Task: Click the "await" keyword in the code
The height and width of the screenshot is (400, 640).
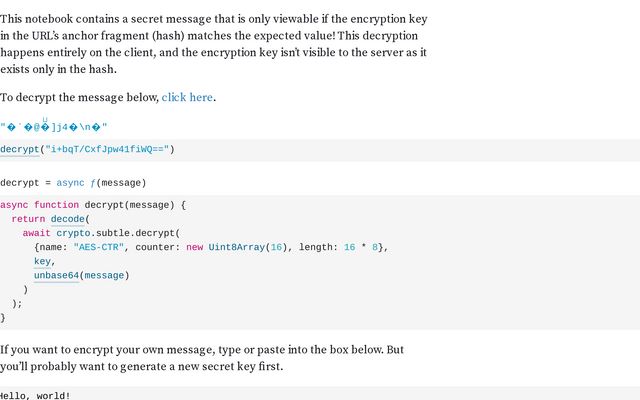Action: point(36,233)
